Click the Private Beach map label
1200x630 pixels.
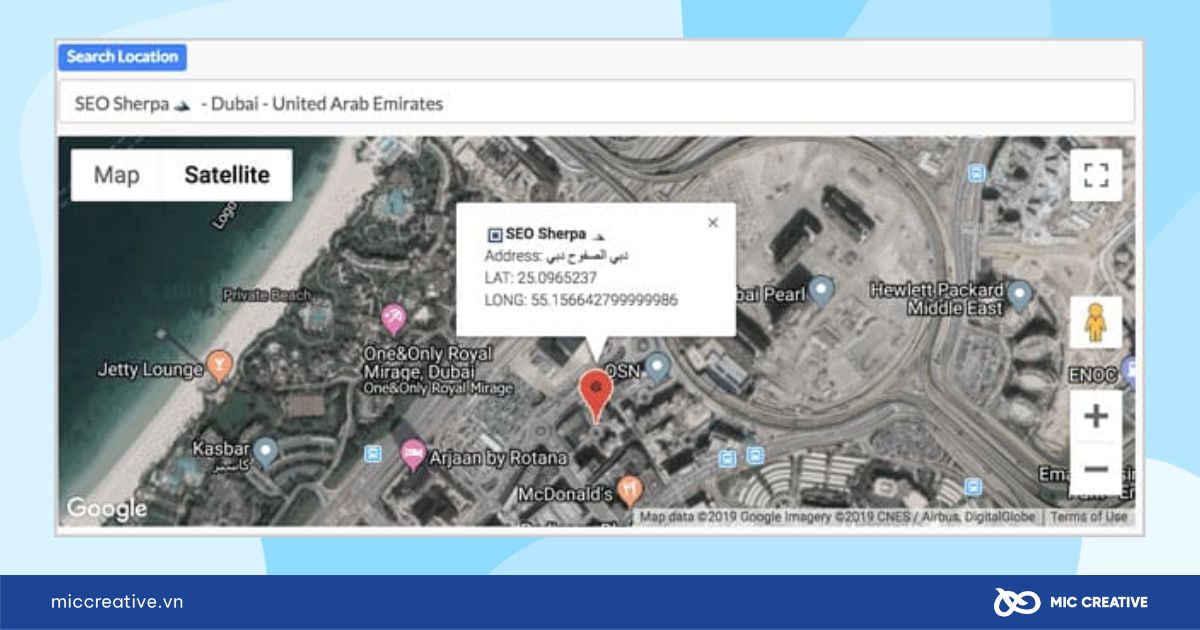tap(267, 295)
